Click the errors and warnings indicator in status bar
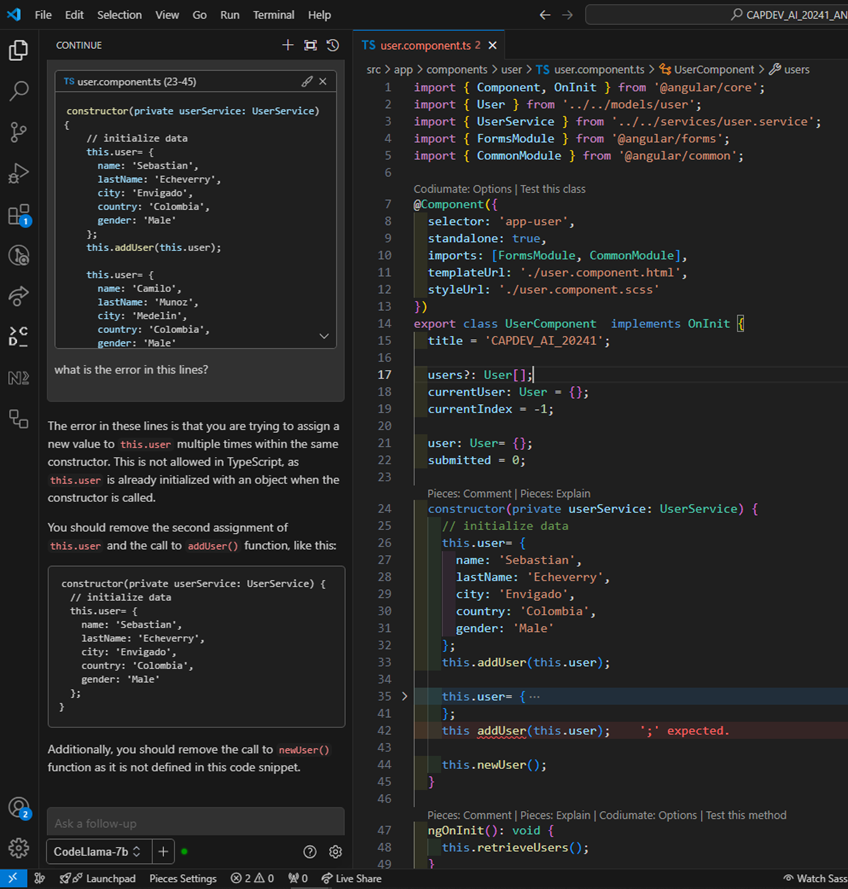848x889 pixels. pos(252,878)
